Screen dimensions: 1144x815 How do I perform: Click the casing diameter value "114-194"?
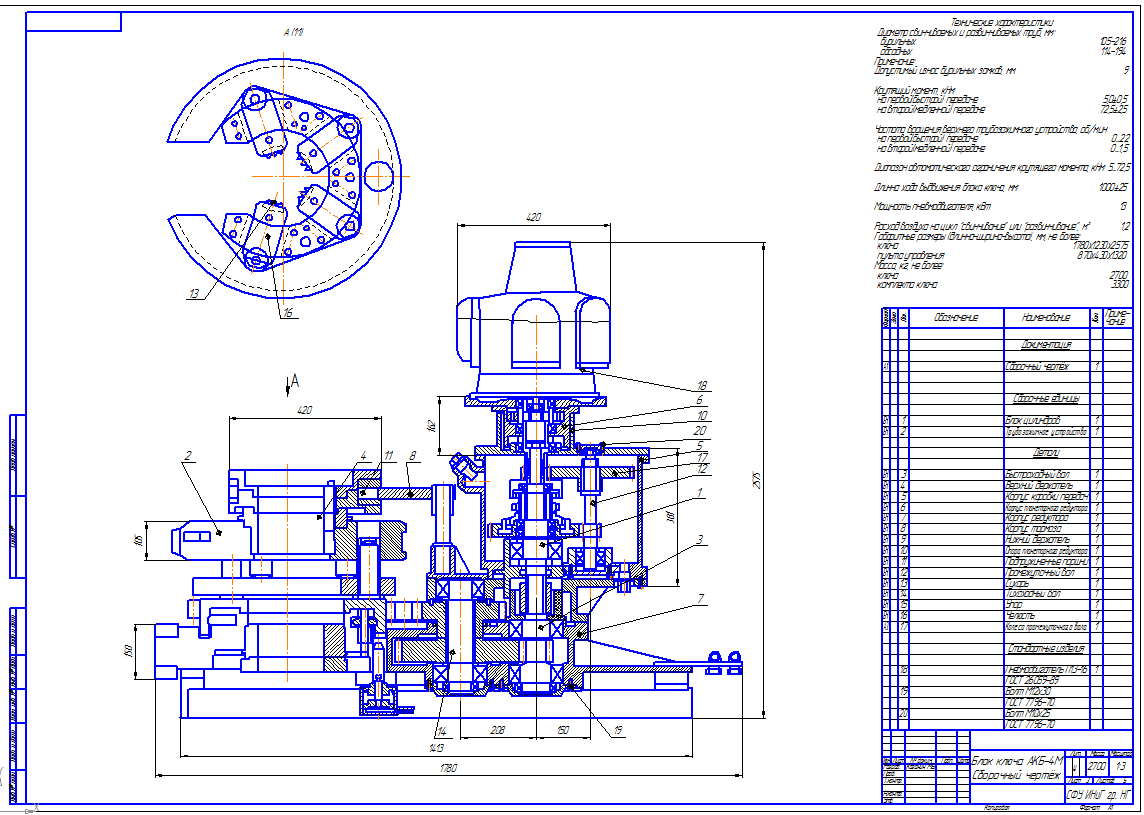(x=1114, y=52)
